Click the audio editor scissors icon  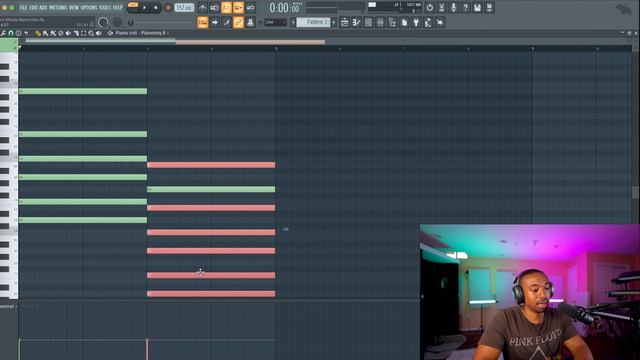pos(441,7)
